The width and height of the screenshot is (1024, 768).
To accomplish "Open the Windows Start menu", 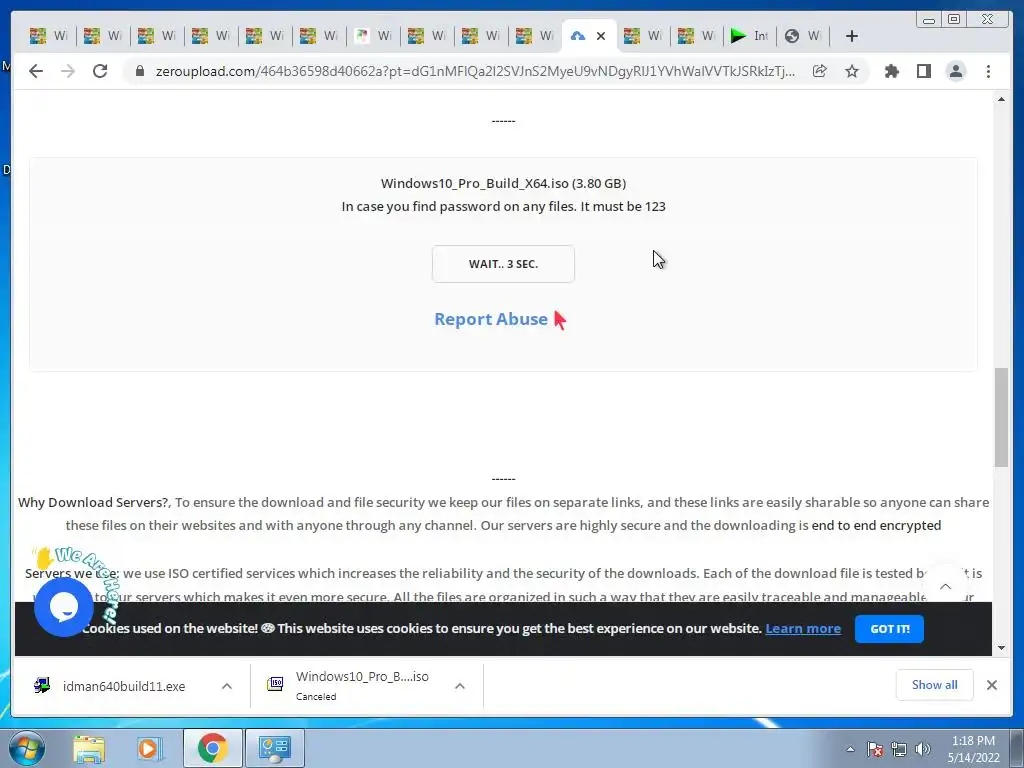I will (26, 748).
